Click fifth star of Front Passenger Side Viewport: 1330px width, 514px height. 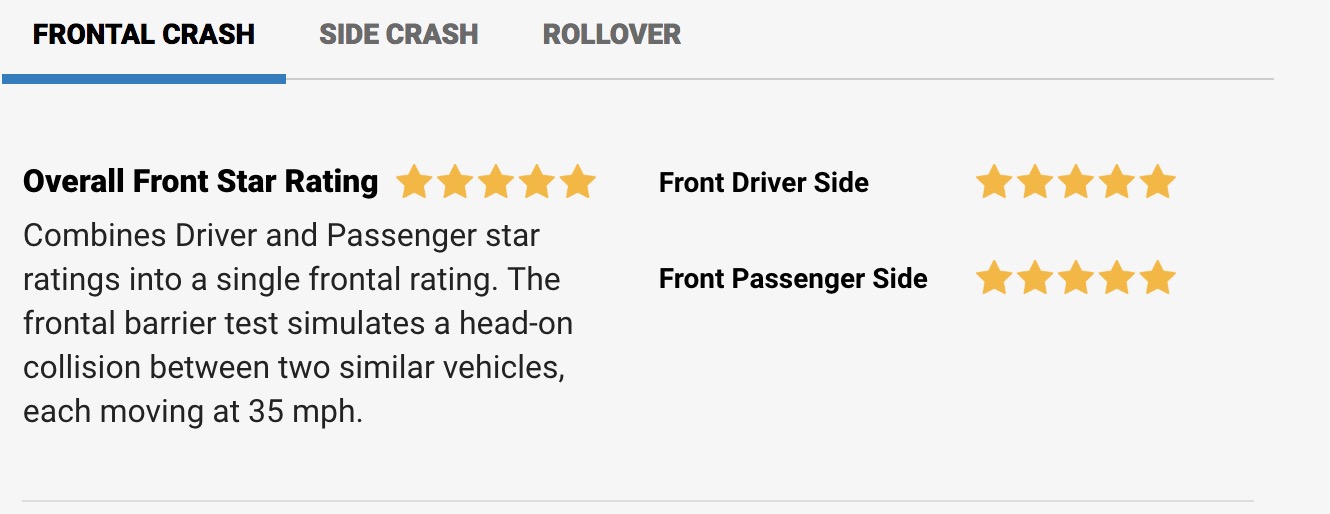click(1157, 278)
